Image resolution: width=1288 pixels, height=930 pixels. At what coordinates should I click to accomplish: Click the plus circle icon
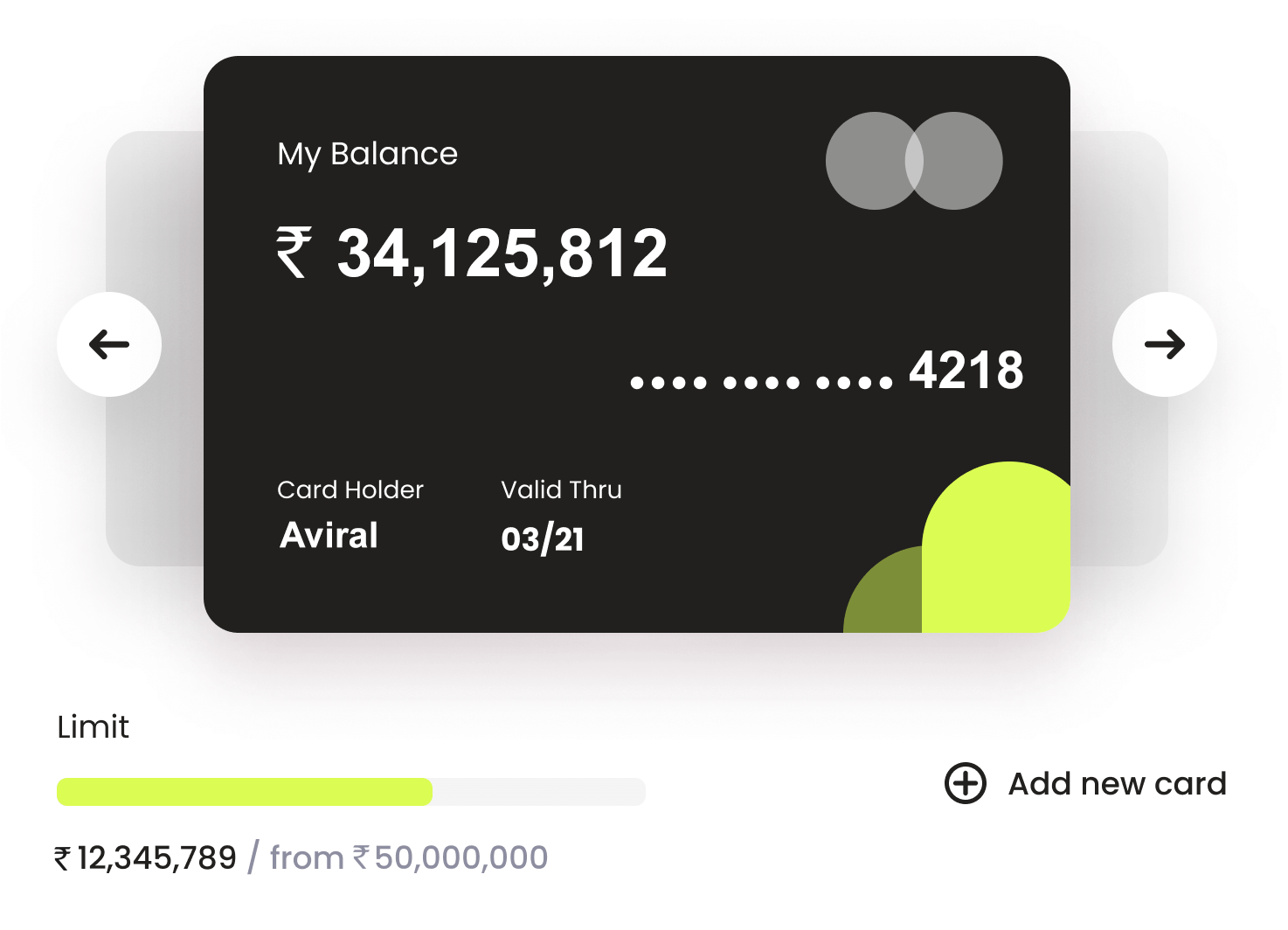966,782
